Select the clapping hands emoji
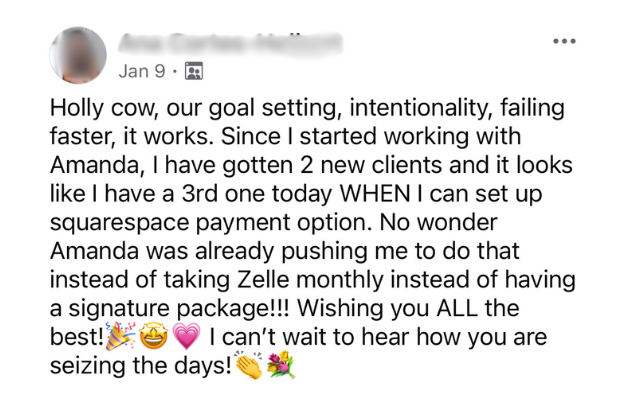Viewport: 628px width, 400px height. coord(249,365)
